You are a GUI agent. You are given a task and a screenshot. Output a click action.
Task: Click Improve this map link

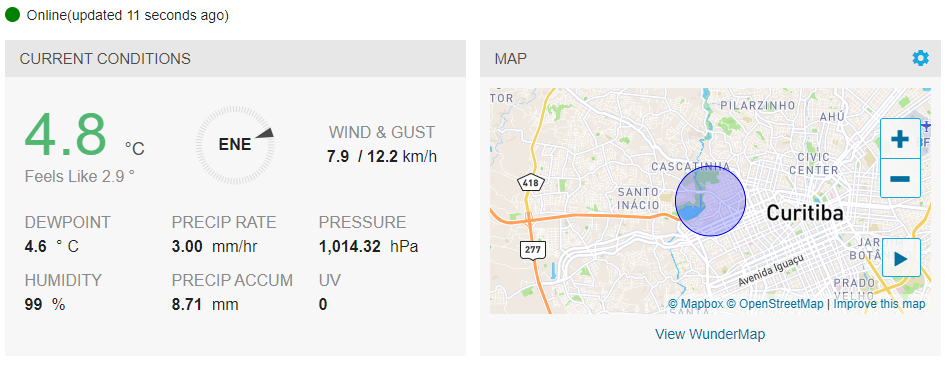[x=879, y=304]
